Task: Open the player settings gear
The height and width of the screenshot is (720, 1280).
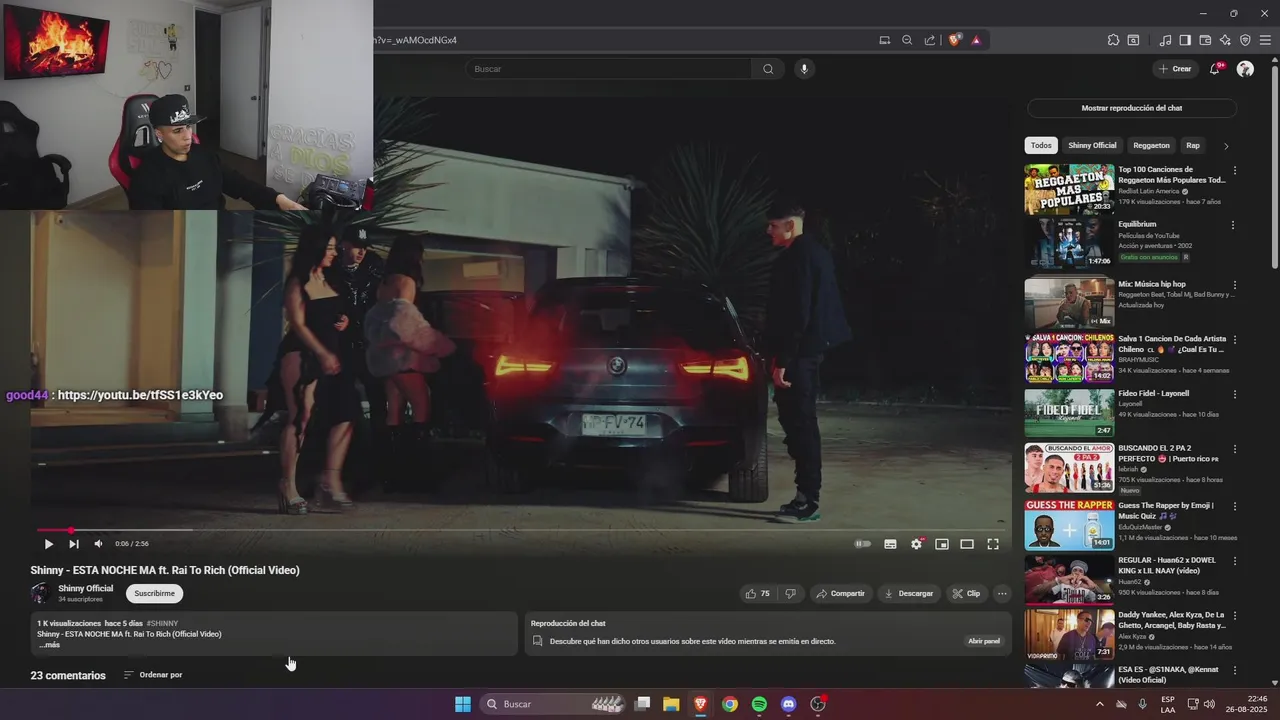Action: (x=916, y=544)
